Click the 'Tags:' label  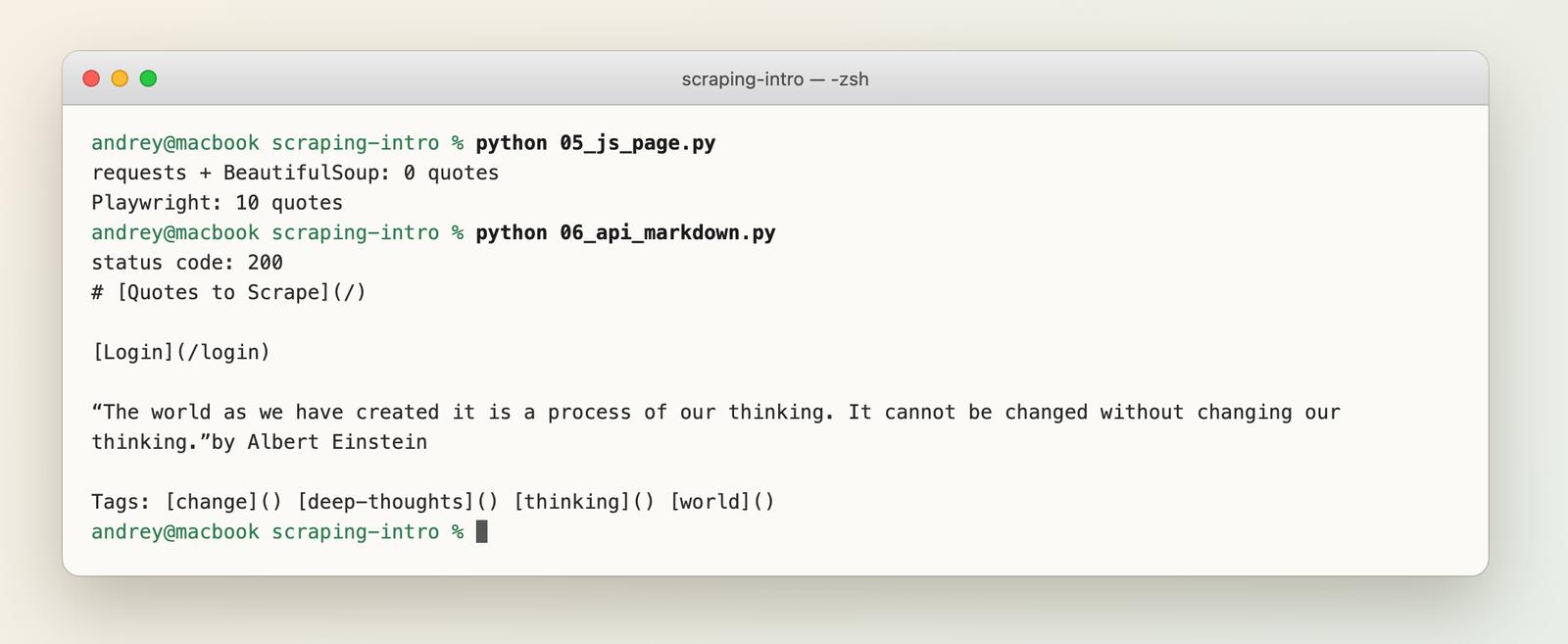(122, 502)
